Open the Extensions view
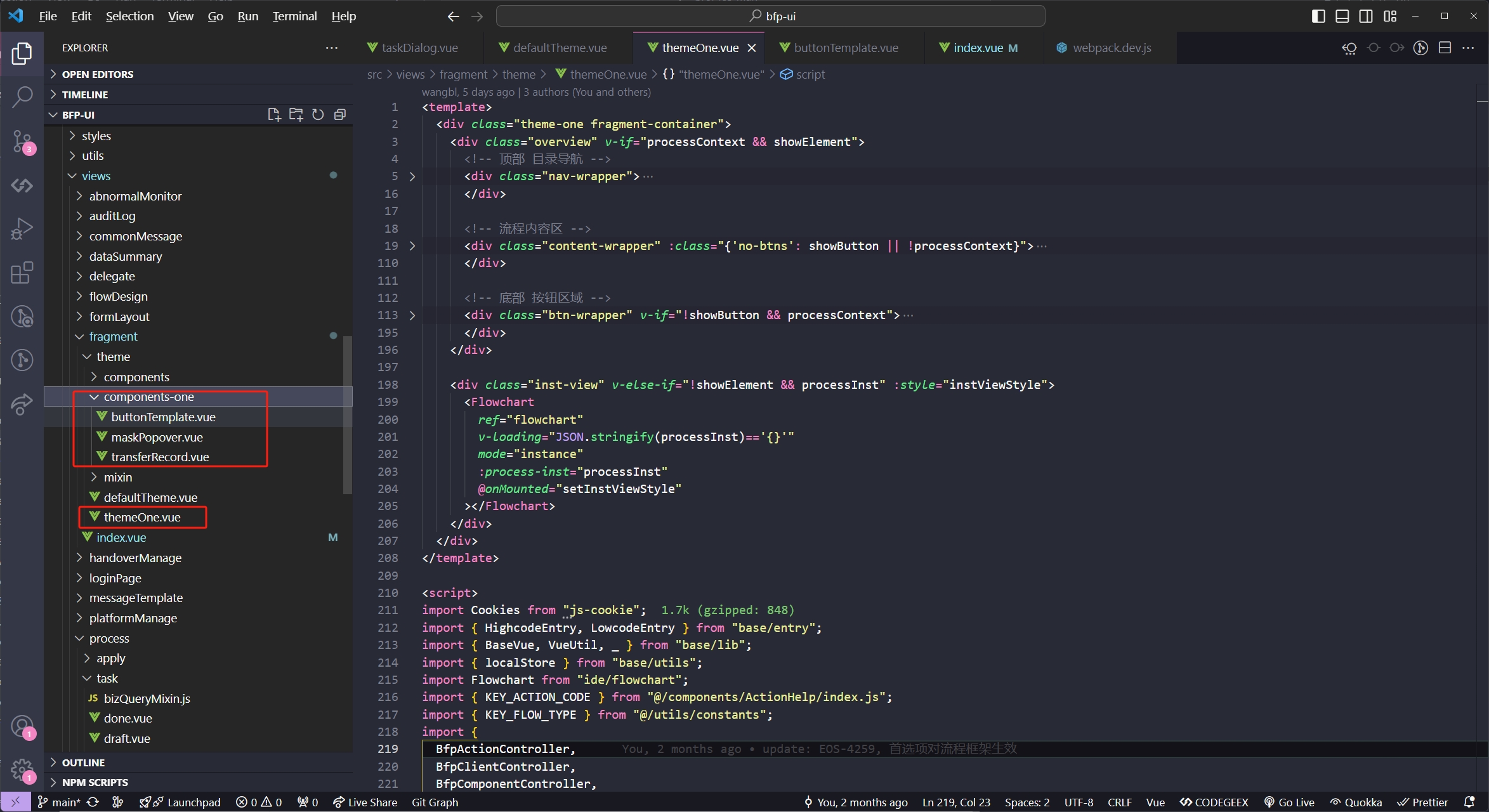 coord(22,273)
